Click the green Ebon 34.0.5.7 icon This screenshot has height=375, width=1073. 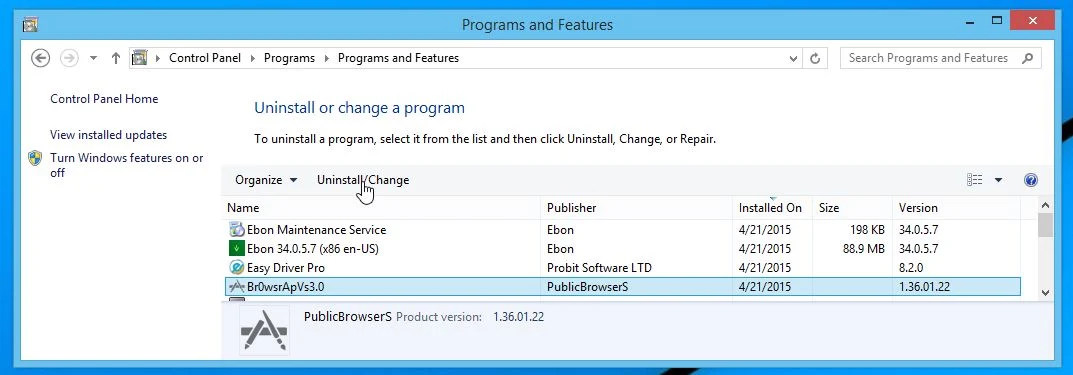tap(236, 249)
